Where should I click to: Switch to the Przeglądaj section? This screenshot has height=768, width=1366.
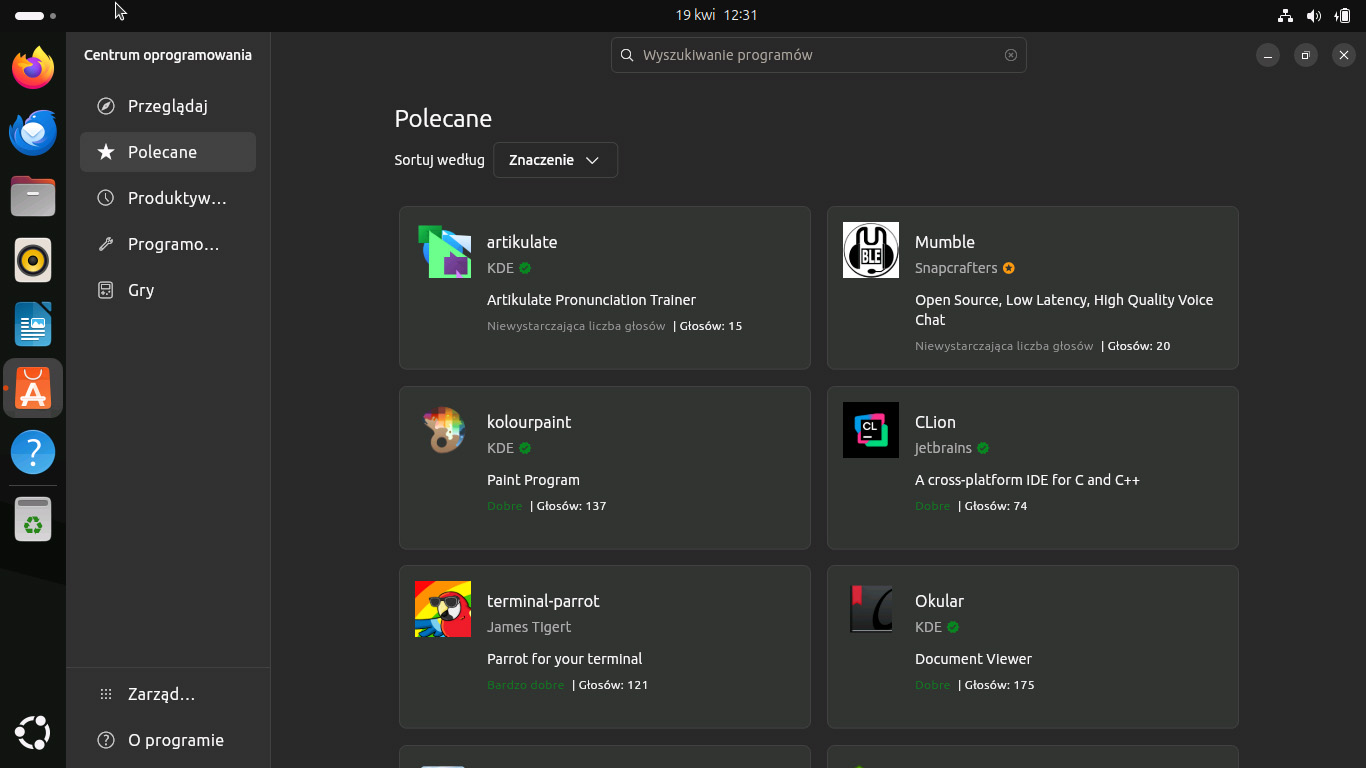pos(168,106)
